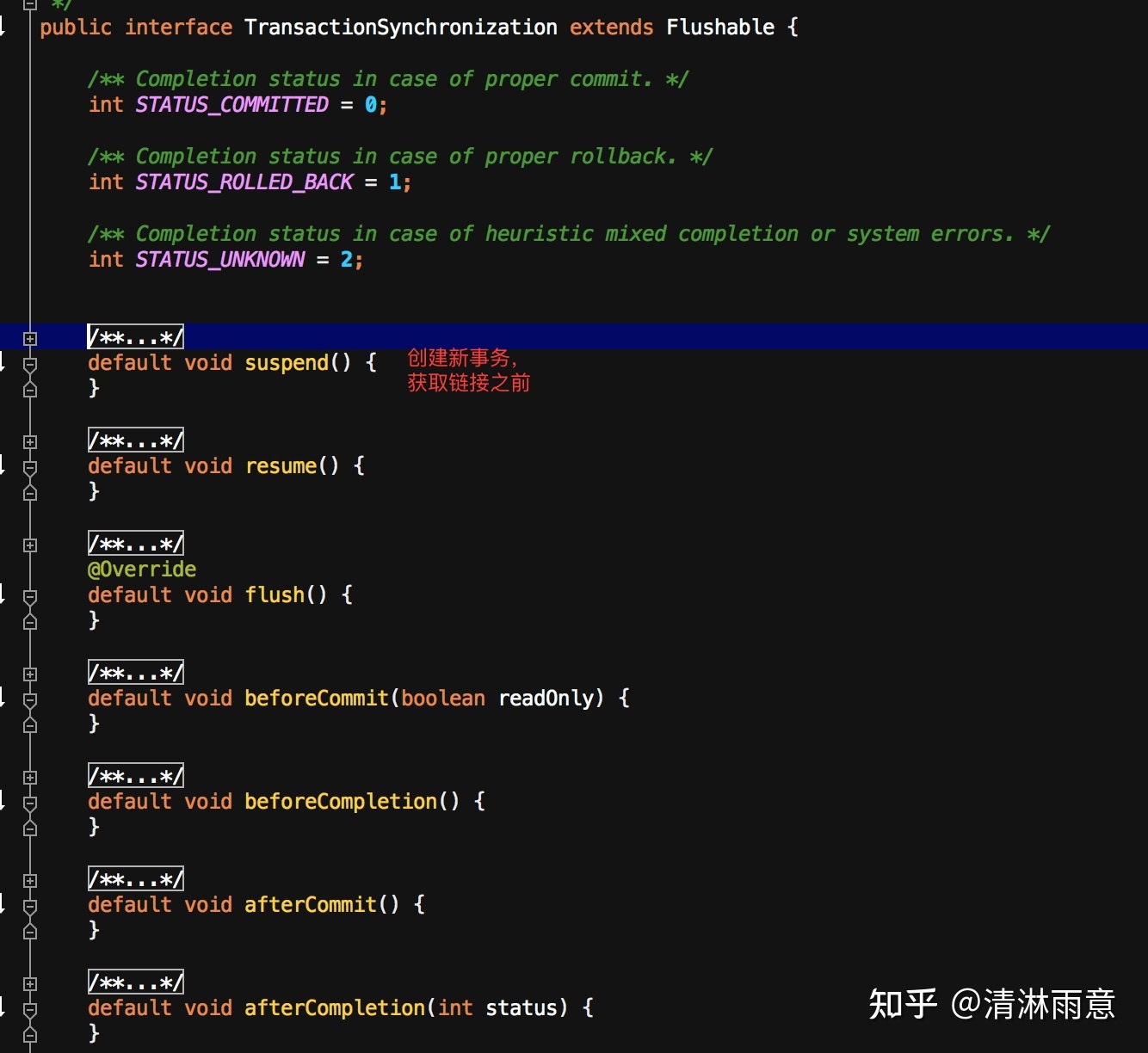The height and width of the screenshot is (1053, 1148).
Task: Expand folded Javadoc above resume method
Action: pyautogui.click(x=30, y=441)
